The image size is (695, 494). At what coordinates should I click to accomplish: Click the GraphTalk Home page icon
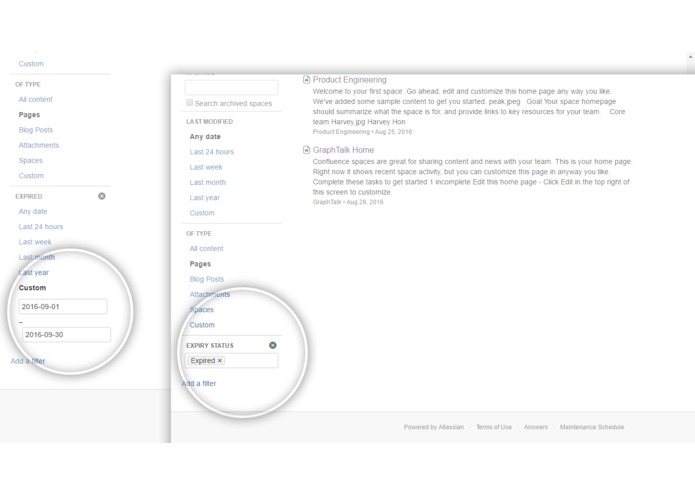306,150
